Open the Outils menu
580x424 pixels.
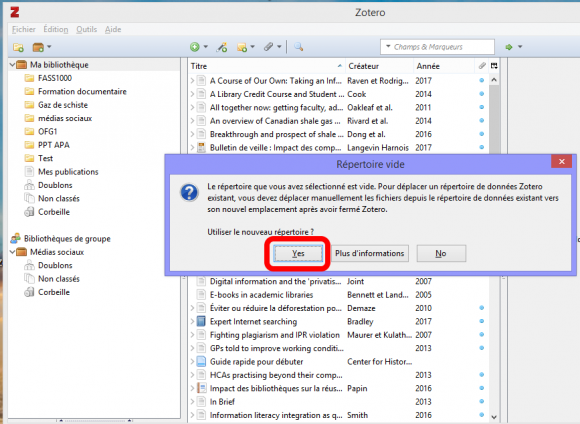(87, 29)
